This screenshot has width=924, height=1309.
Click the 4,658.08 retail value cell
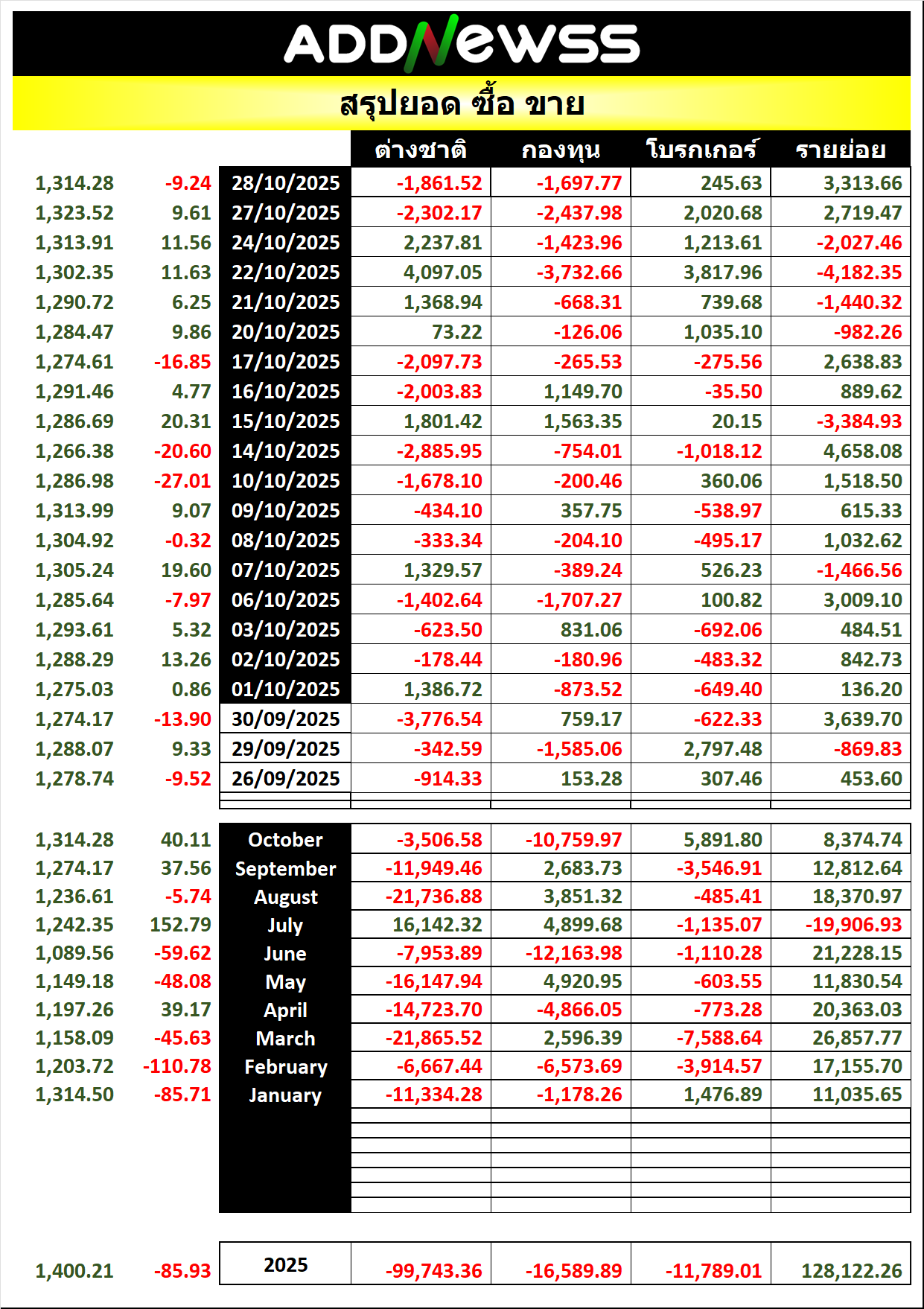tap(862, 451)
